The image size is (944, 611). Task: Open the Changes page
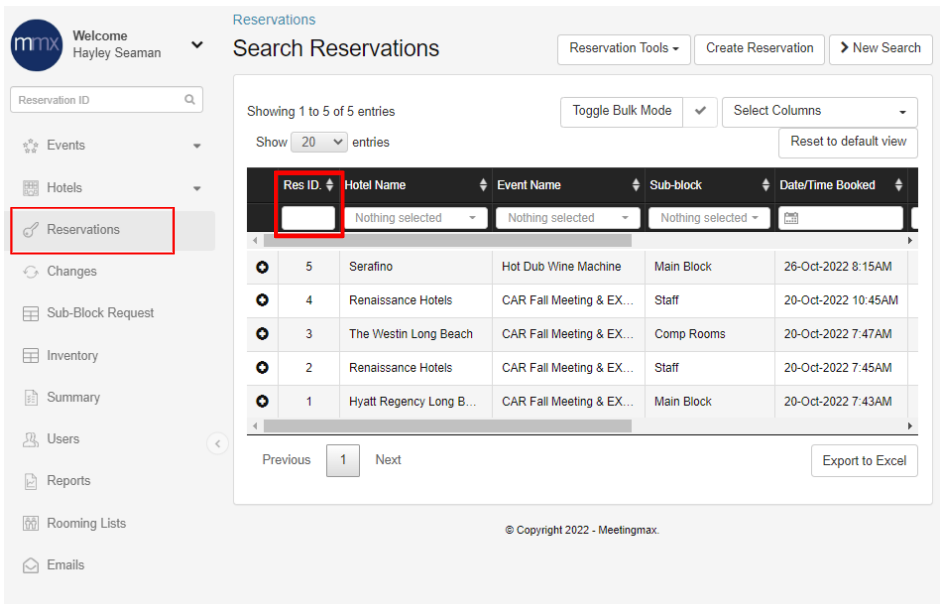pyautogui.click(x=72, y=271)
